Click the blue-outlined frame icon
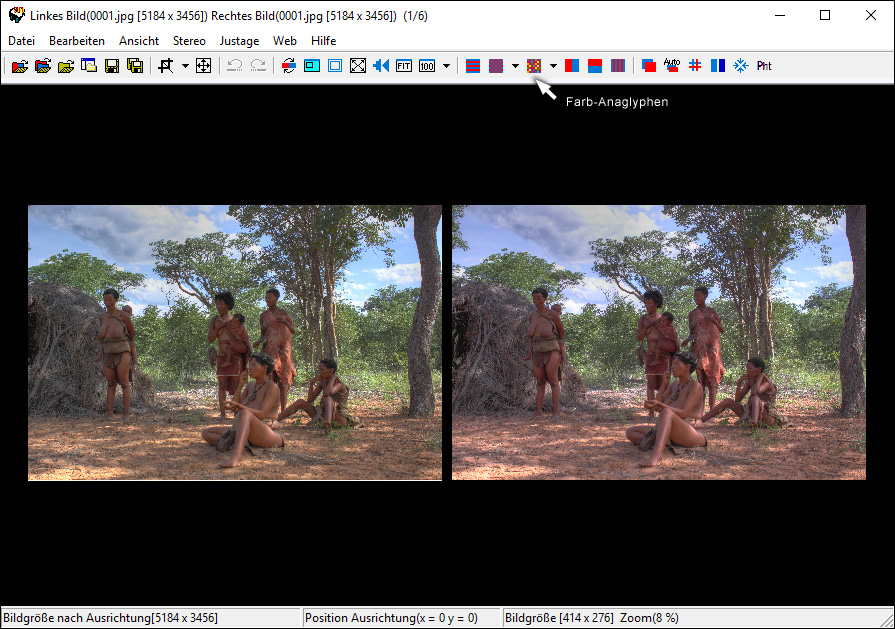This screenshot has width=895, height=629. click(335, 66)
